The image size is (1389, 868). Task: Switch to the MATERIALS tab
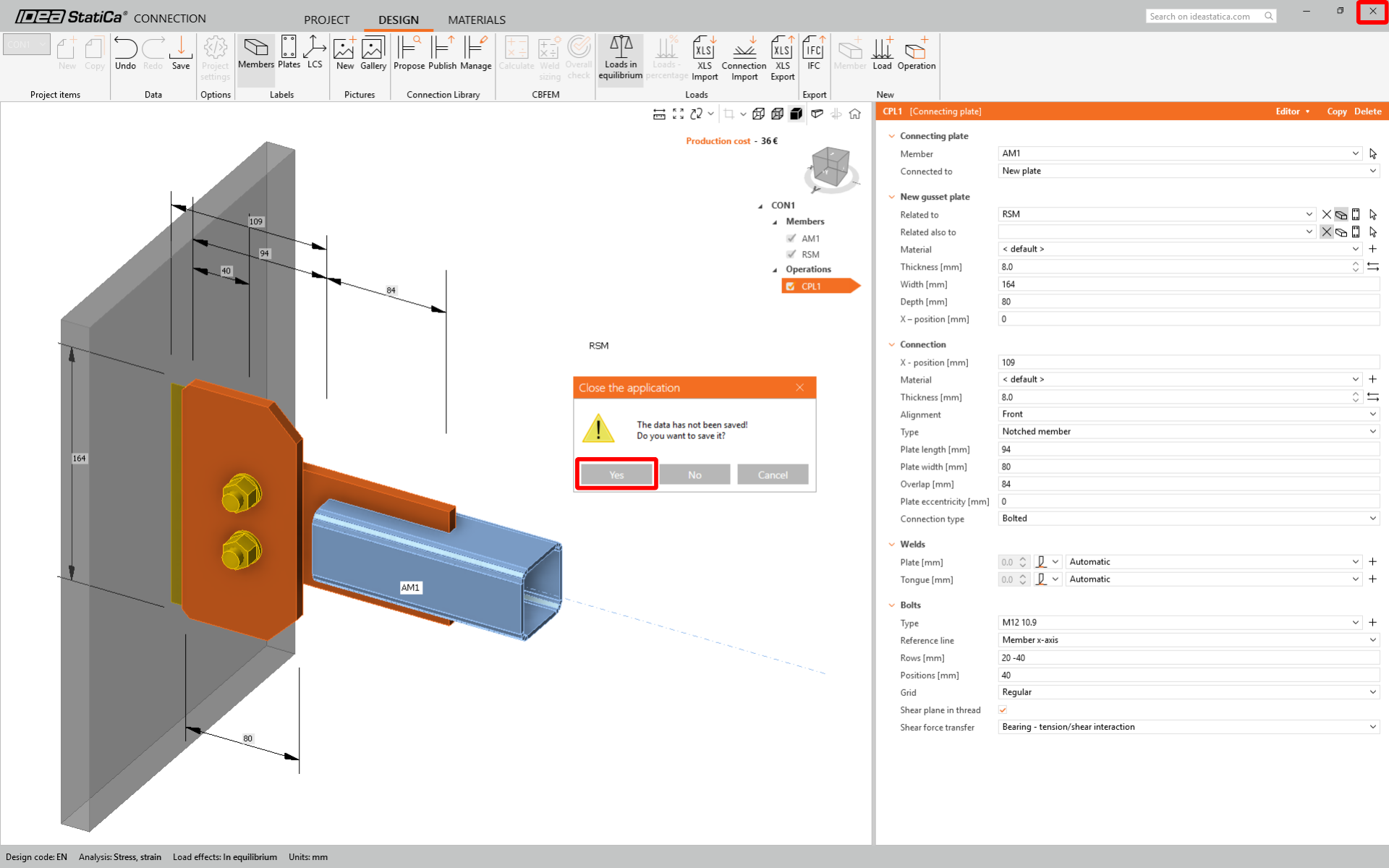click(476, 20)
